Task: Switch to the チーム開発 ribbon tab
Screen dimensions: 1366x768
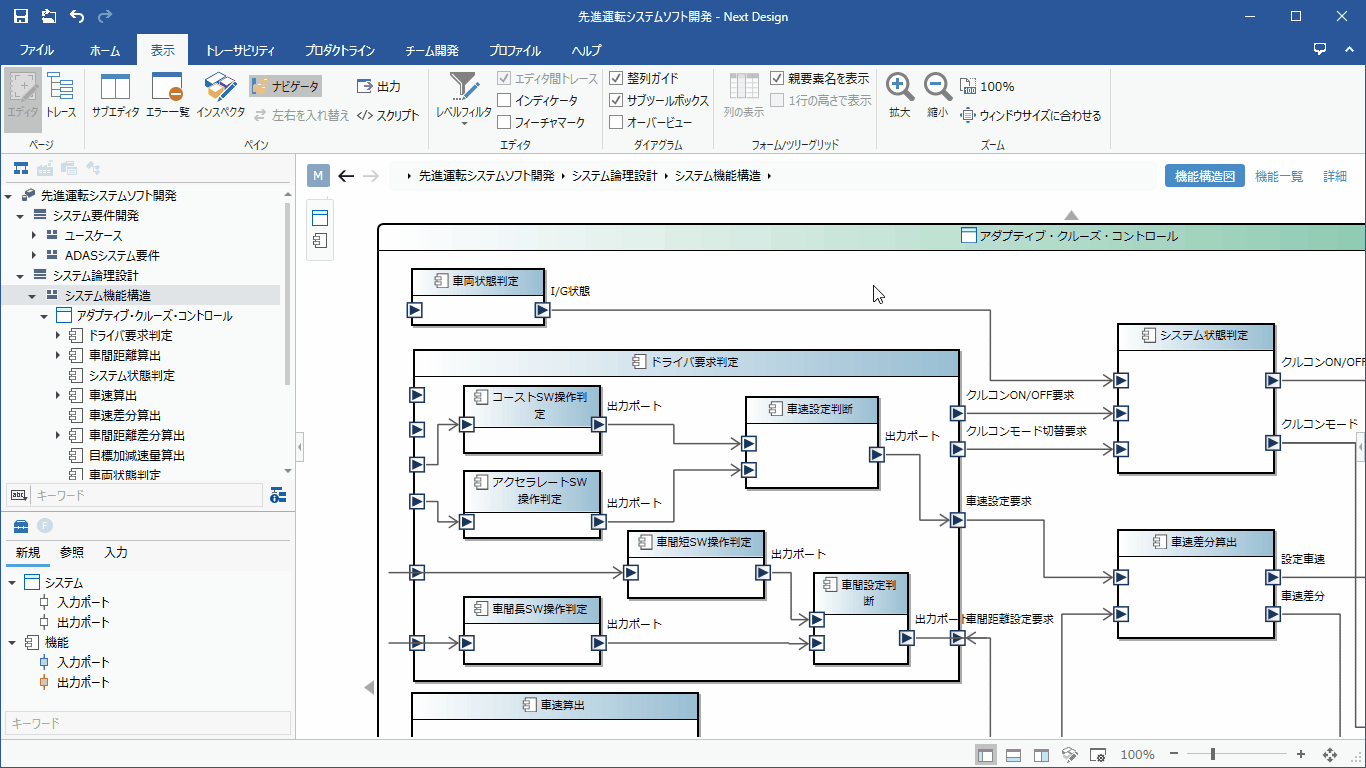Action: pos(432,50)
